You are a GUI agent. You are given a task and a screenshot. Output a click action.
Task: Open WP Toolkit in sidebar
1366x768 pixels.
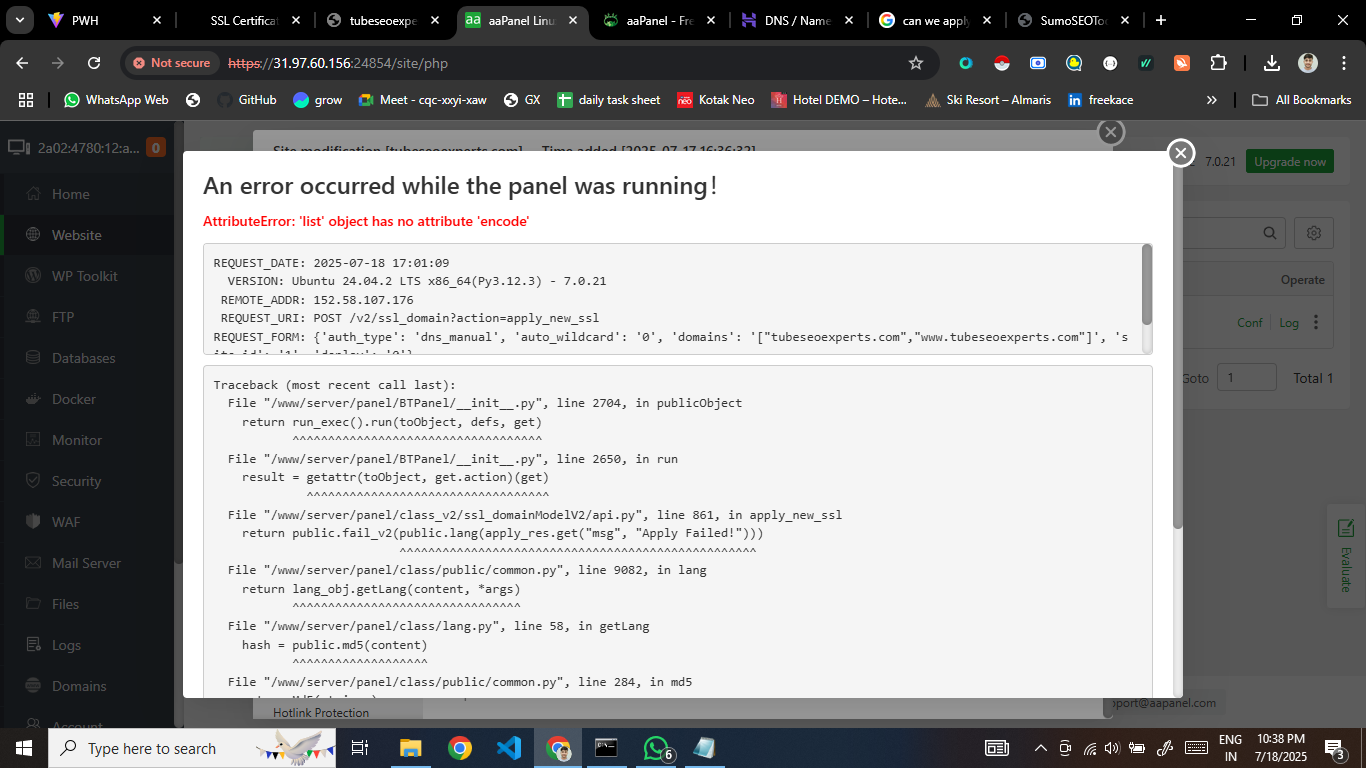(x=84, y=276)
